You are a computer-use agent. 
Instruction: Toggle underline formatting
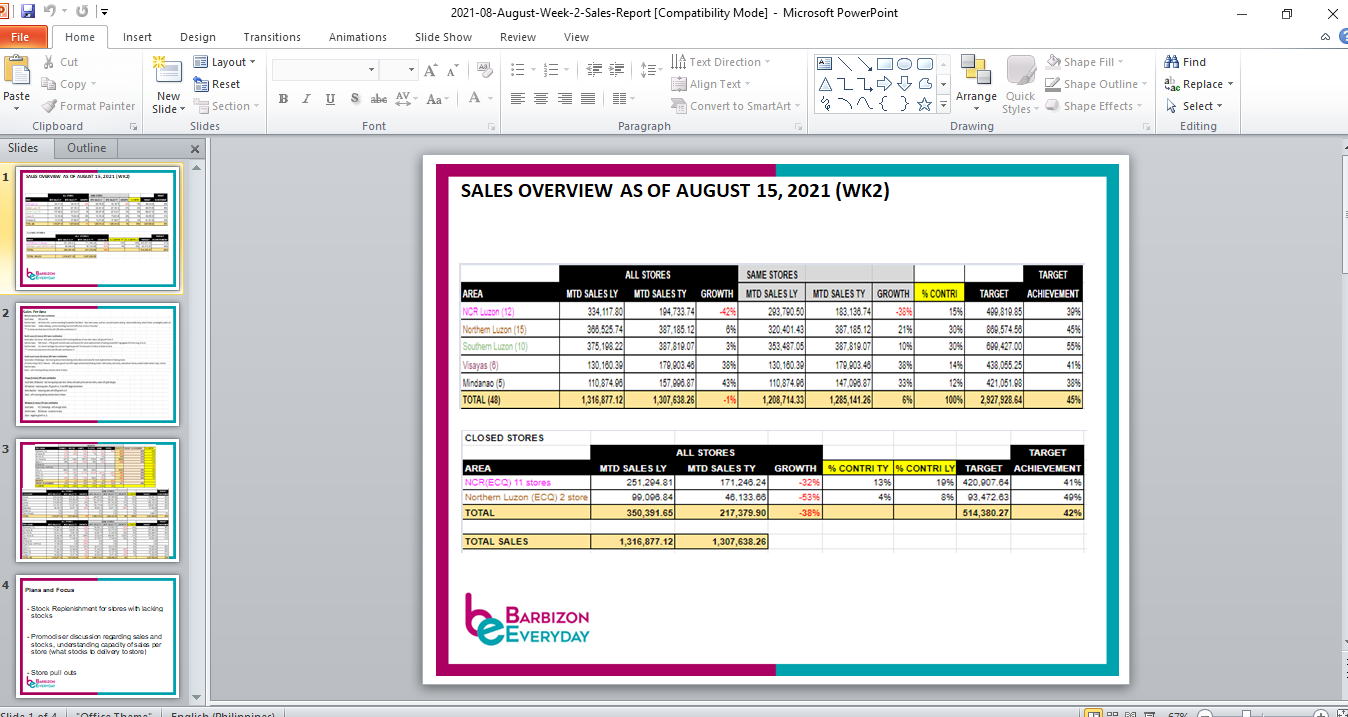tap(331, 99)
